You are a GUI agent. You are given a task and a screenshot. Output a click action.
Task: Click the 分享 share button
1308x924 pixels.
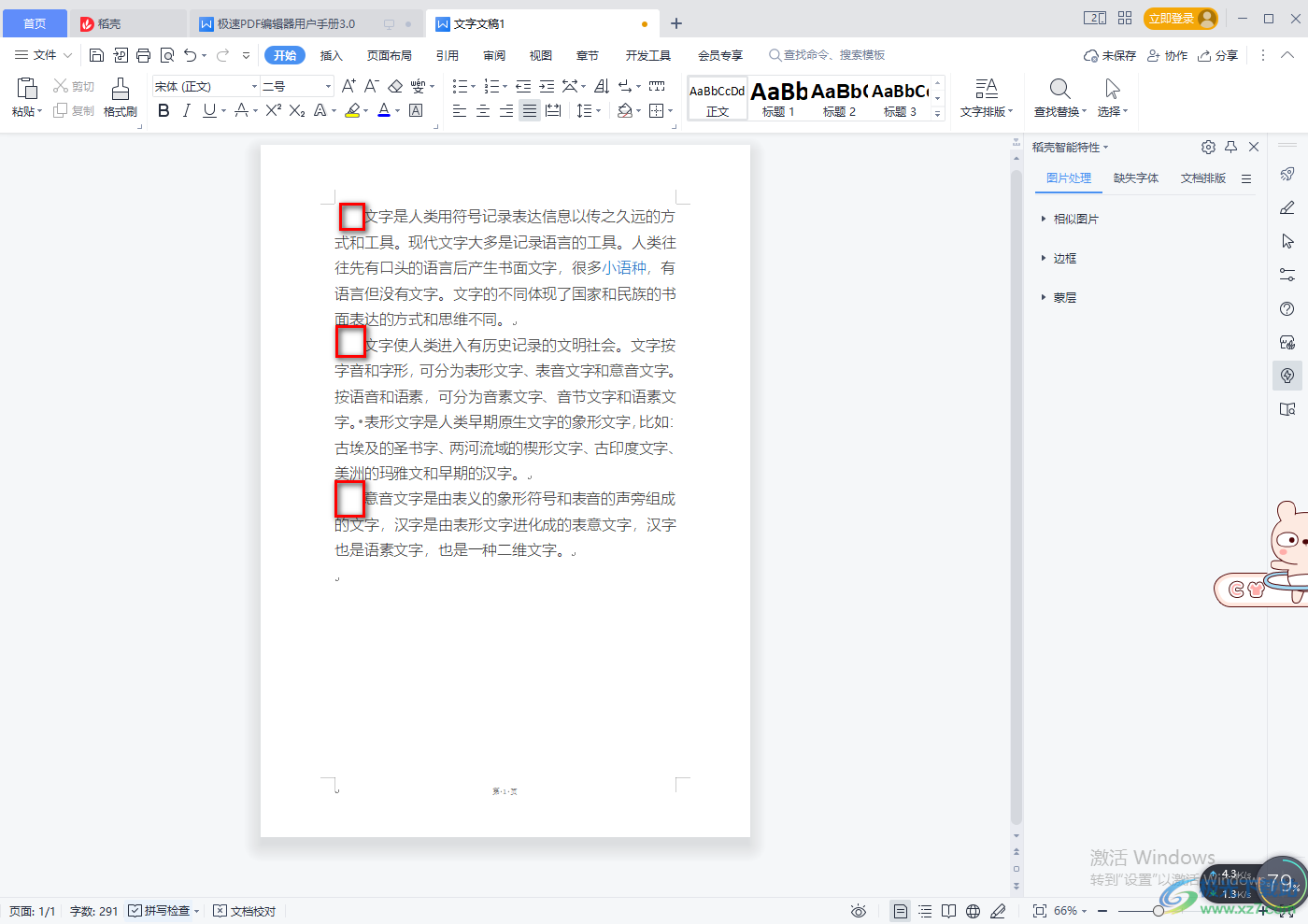point(1218,55)
